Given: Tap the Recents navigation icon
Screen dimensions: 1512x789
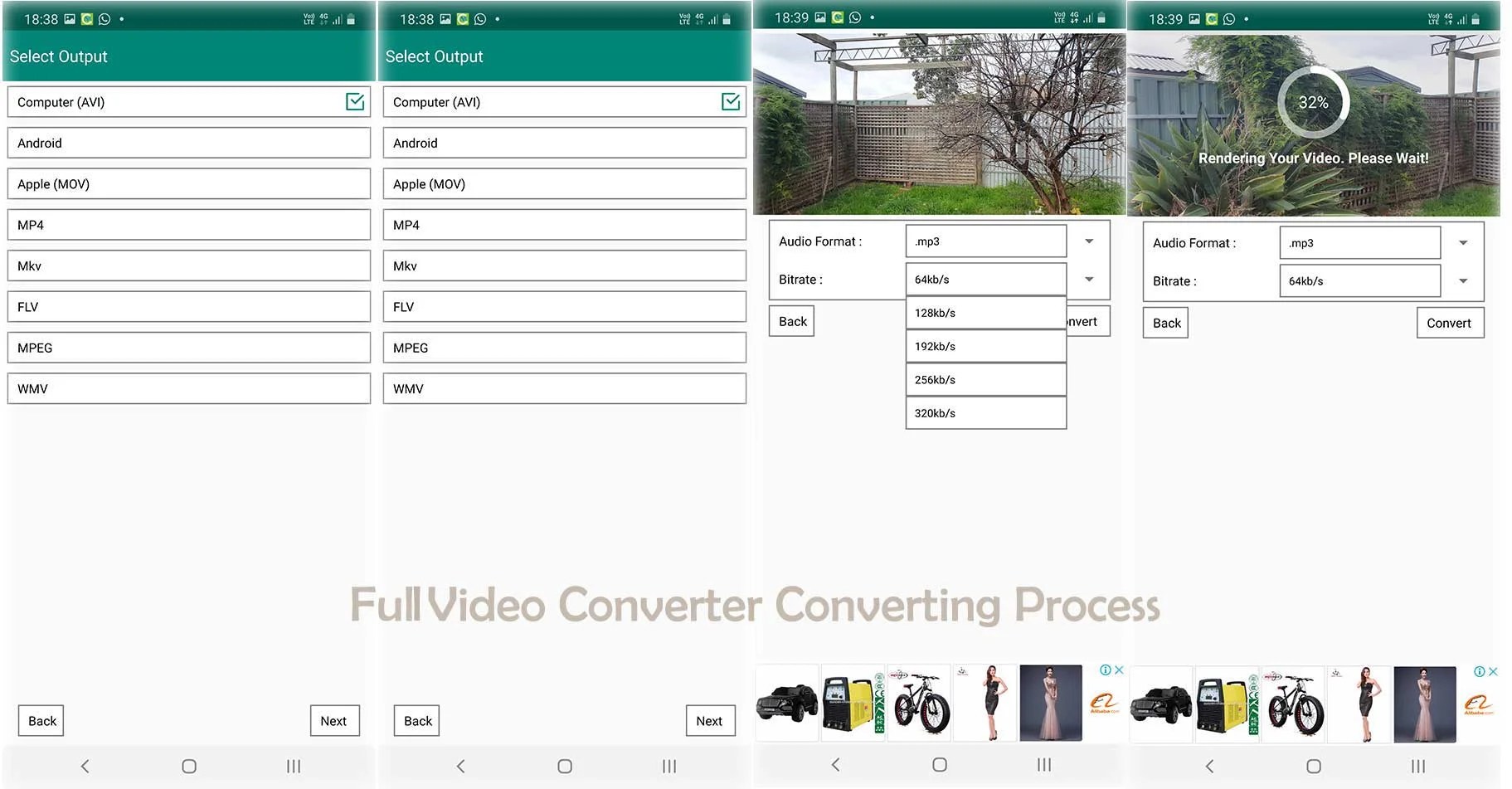Looking at the screenshot, I should (x=293, y=766).
